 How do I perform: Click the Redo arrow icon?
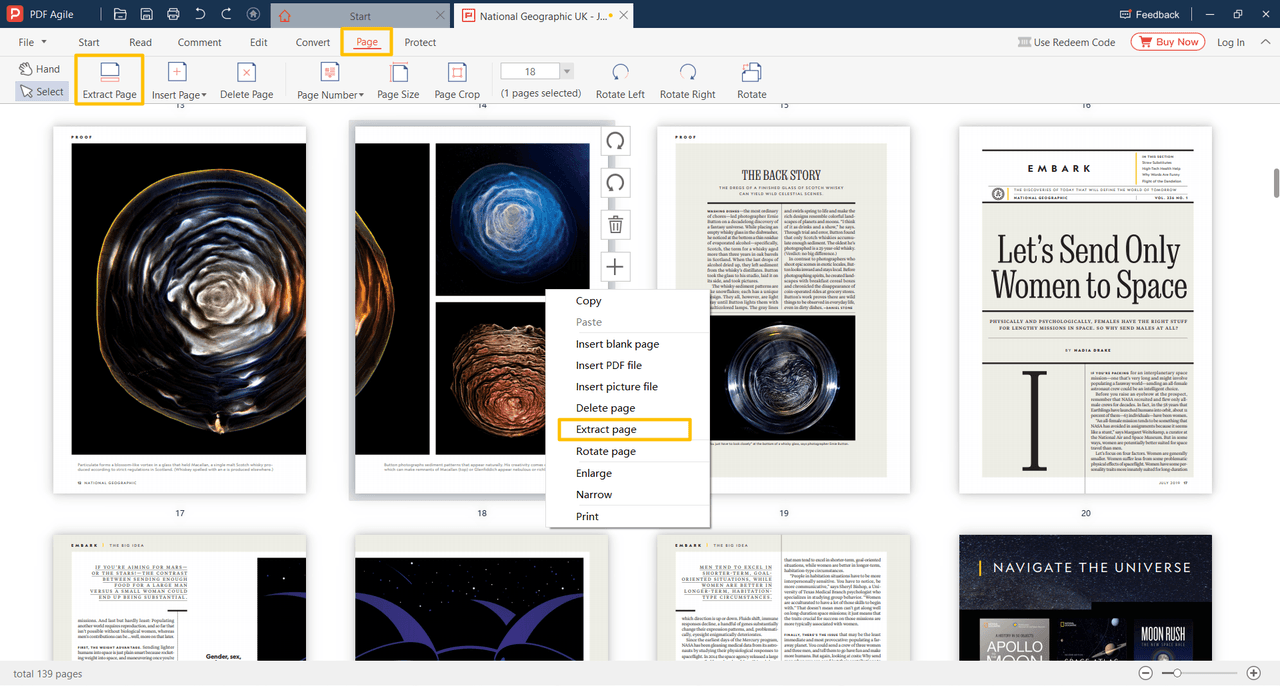coord(226,15)
